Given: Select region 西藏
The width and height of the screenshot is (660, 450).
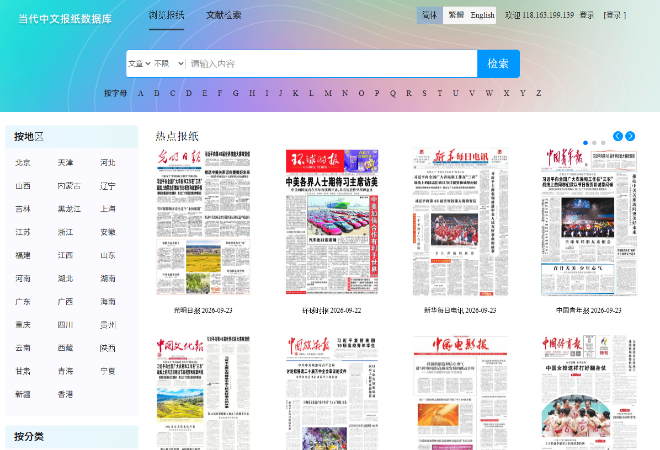Looking at the screenshot, I should coord(65,348).
